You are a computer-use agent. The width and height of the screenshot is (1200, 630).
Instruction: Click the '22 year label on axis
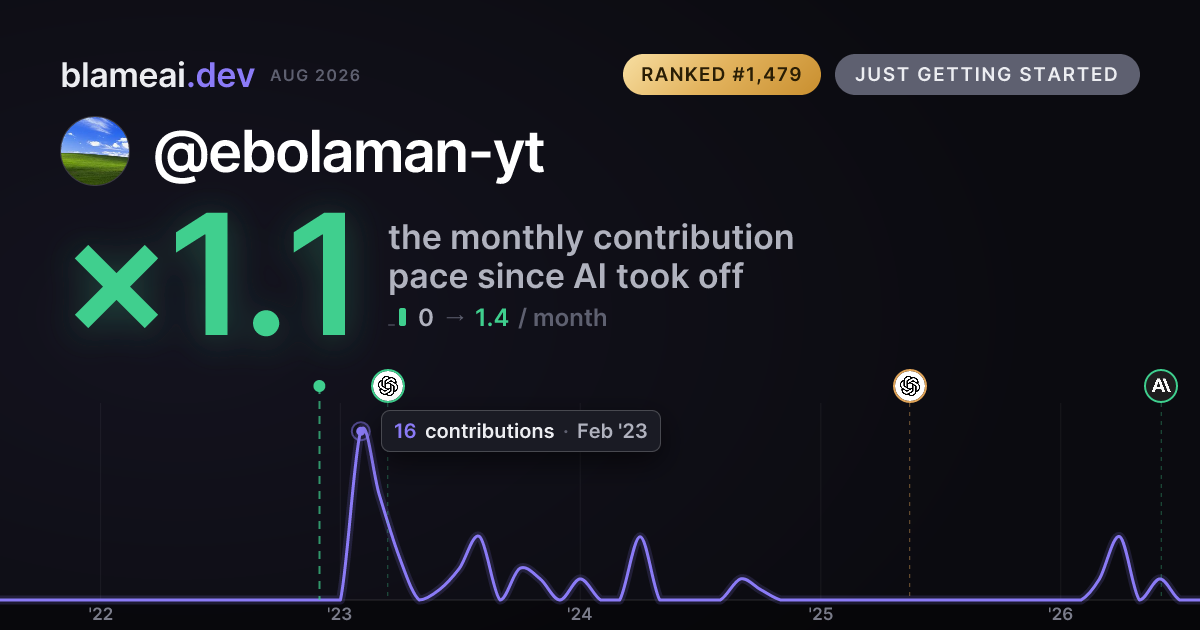click(100, 614)
